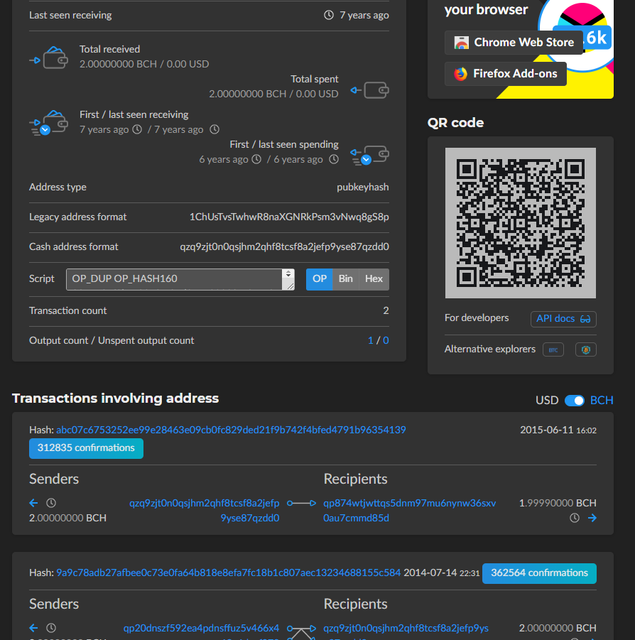Open BTC alternative explorer icon

[553, 350]
